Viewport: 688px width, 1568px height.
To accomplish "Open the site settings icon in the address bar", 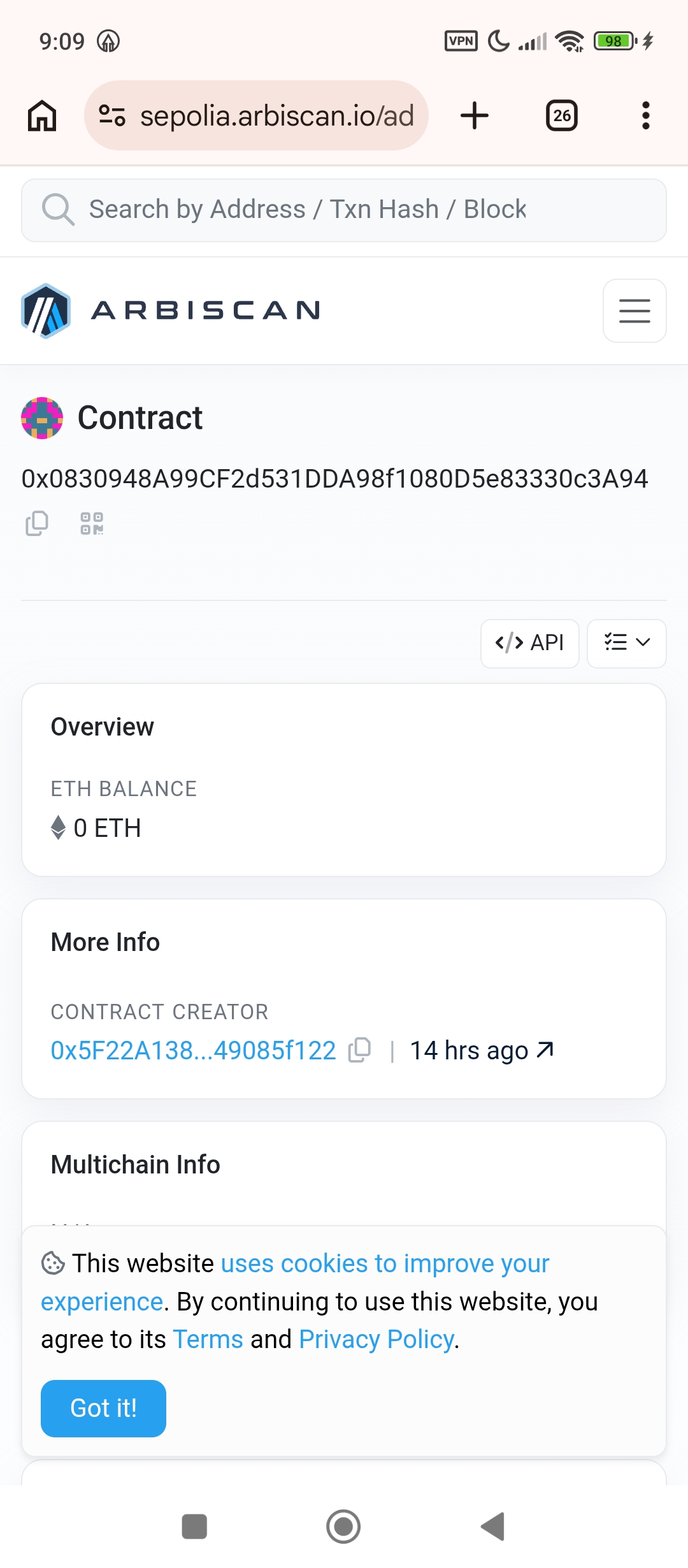I will point(112,116).
